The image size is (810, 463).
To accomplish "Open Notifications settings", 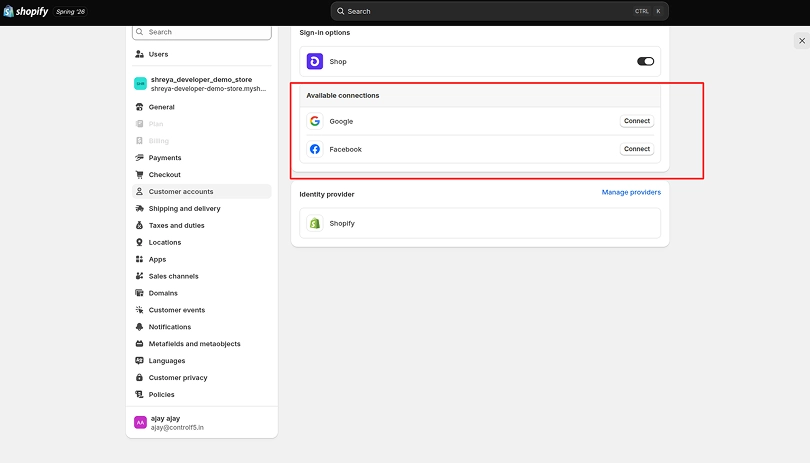I will (x=201, y=327).
